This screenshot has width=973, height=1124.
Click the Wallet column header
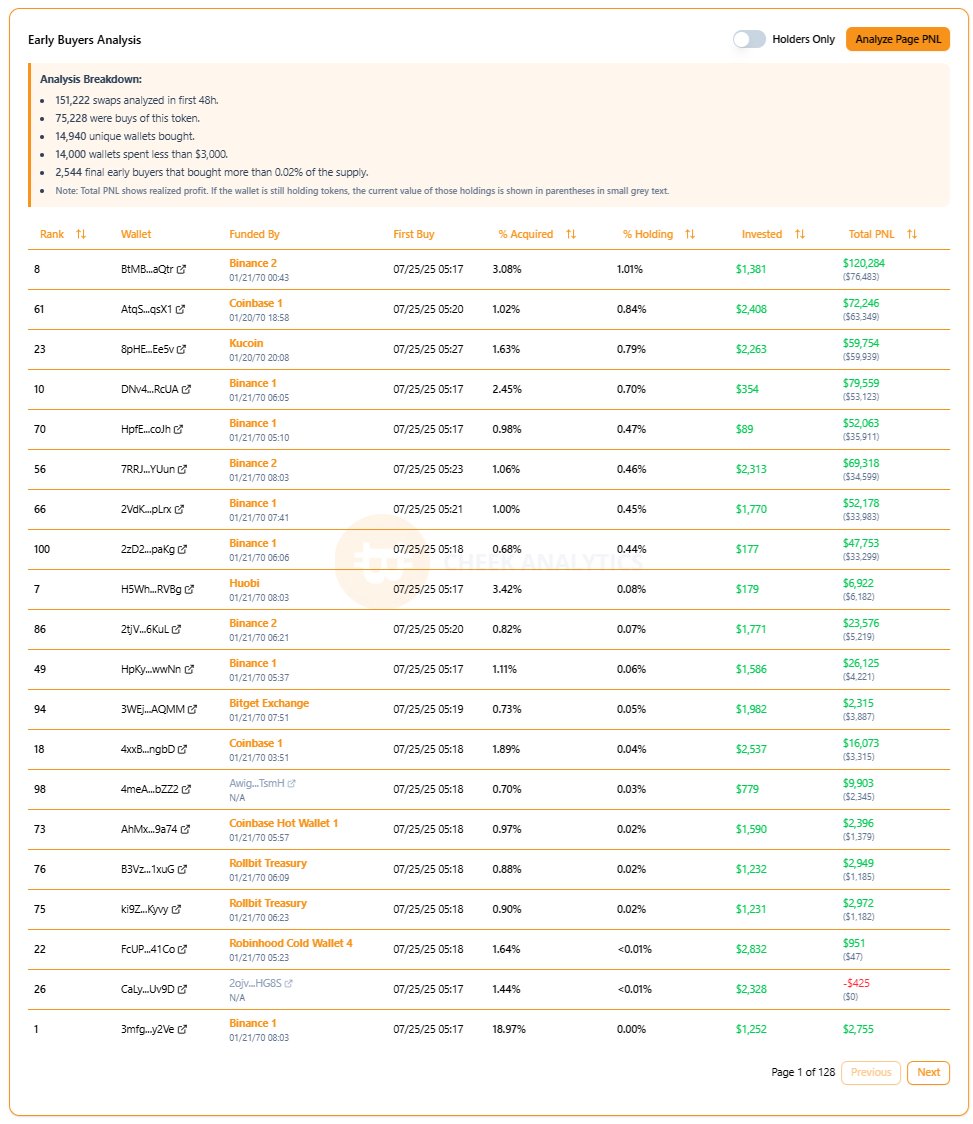136,234
